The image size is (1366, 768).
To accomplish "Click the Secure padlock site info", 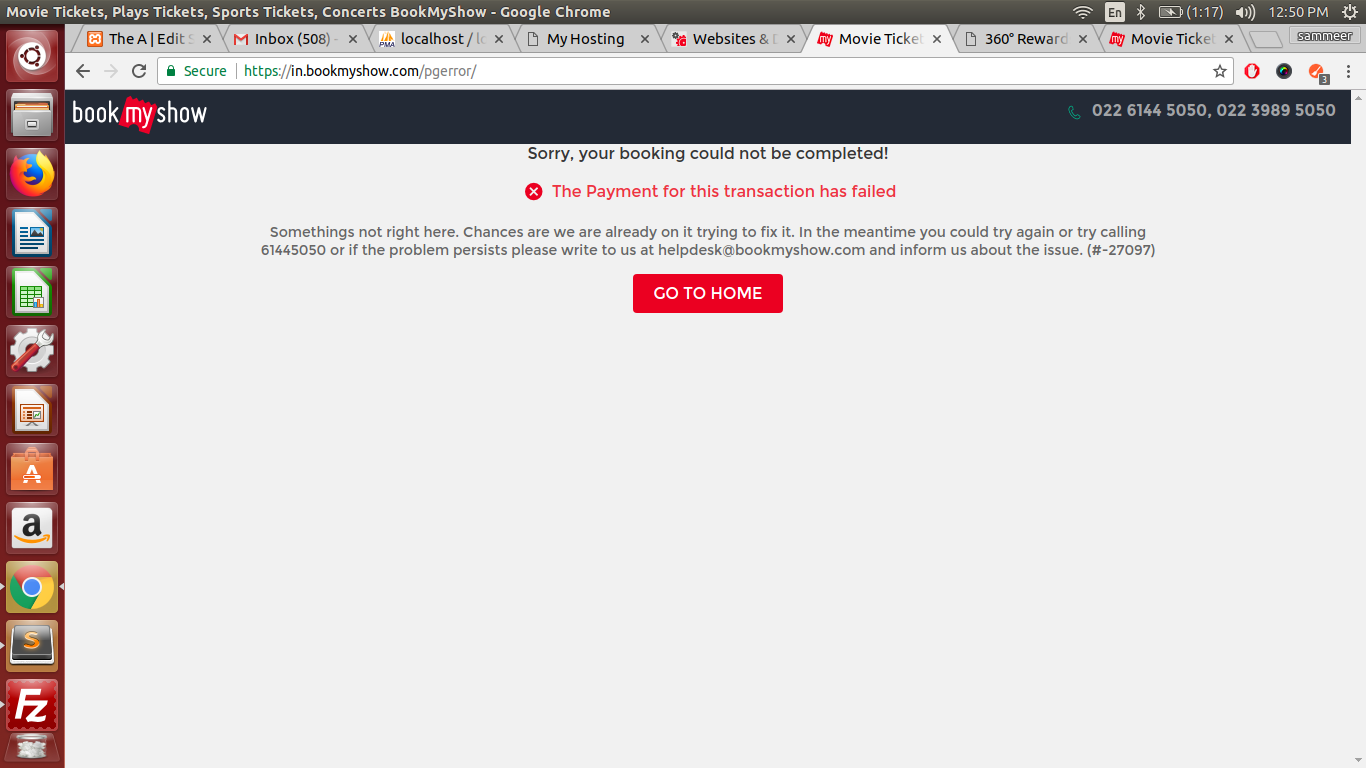I will coord(197,71).
